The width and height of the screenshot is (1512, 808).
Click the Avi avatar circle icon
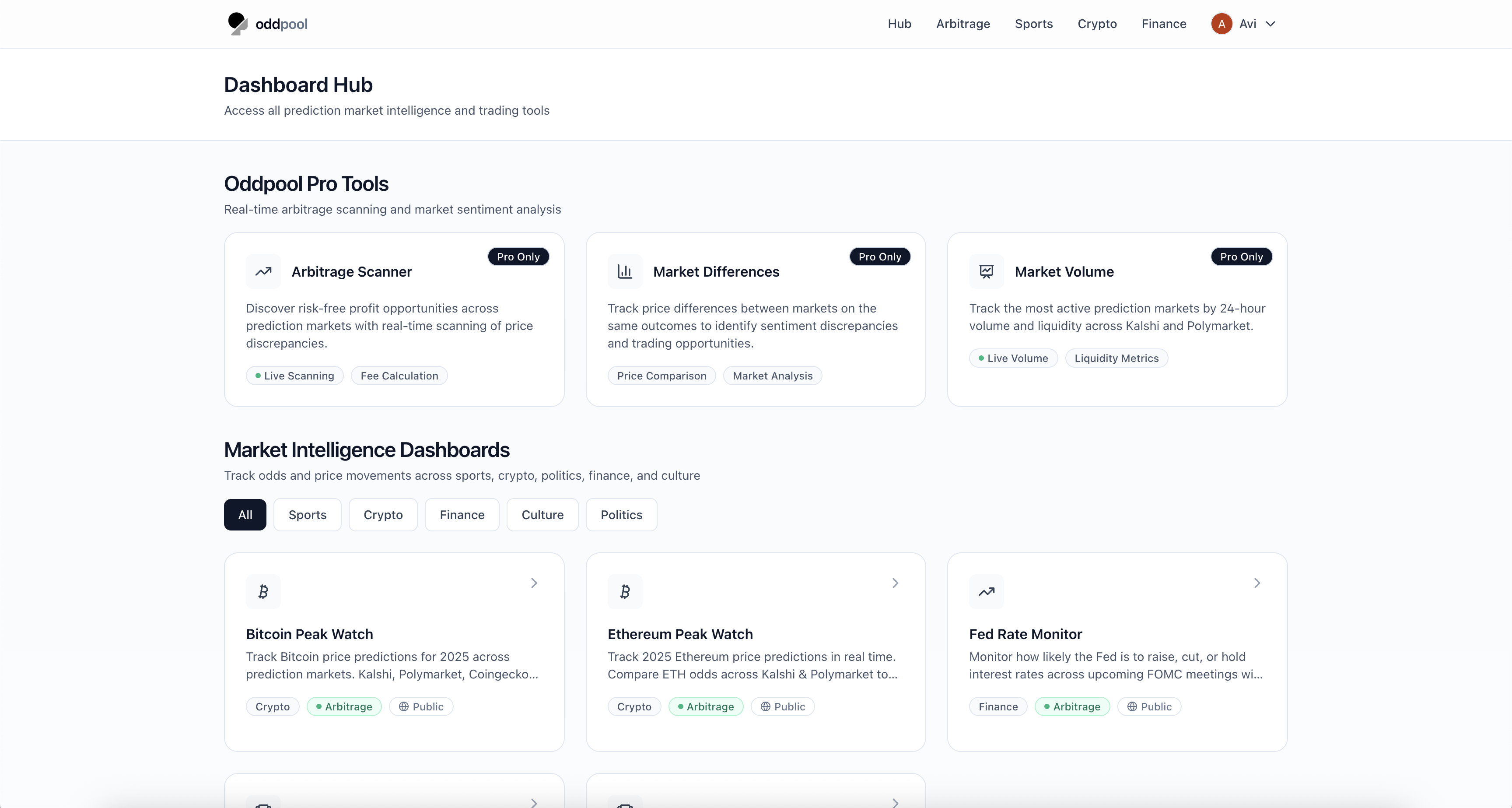(1221, 24)
